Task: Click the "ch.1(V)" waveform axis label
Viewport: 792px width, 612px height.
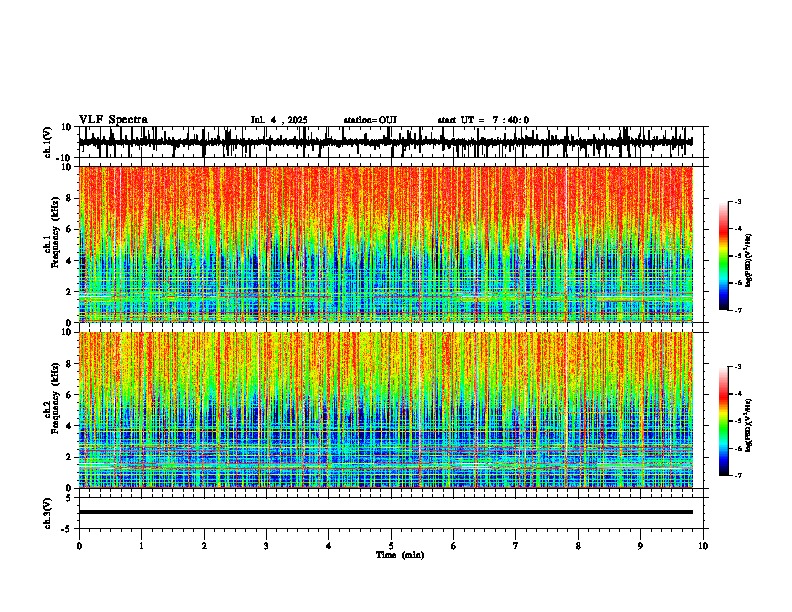Action: point(48,142)
